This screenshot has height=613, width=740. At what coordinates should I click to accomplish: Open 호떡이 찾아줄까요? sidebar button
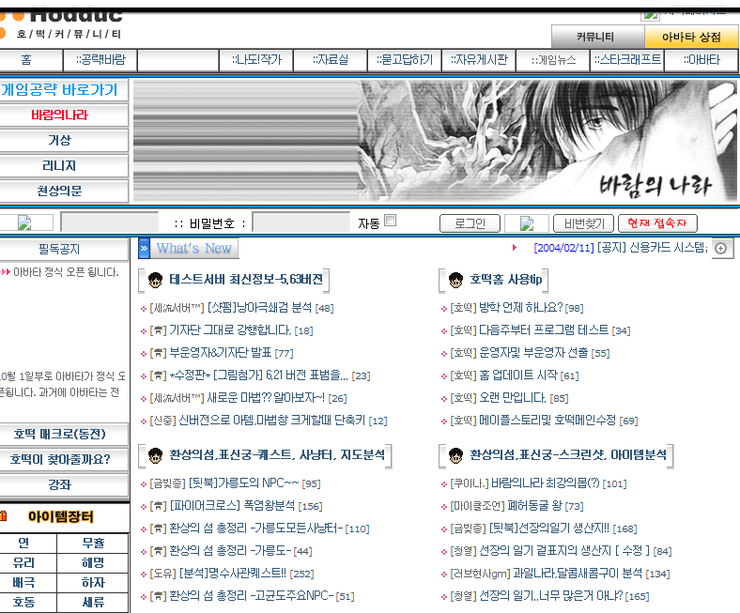60,459
